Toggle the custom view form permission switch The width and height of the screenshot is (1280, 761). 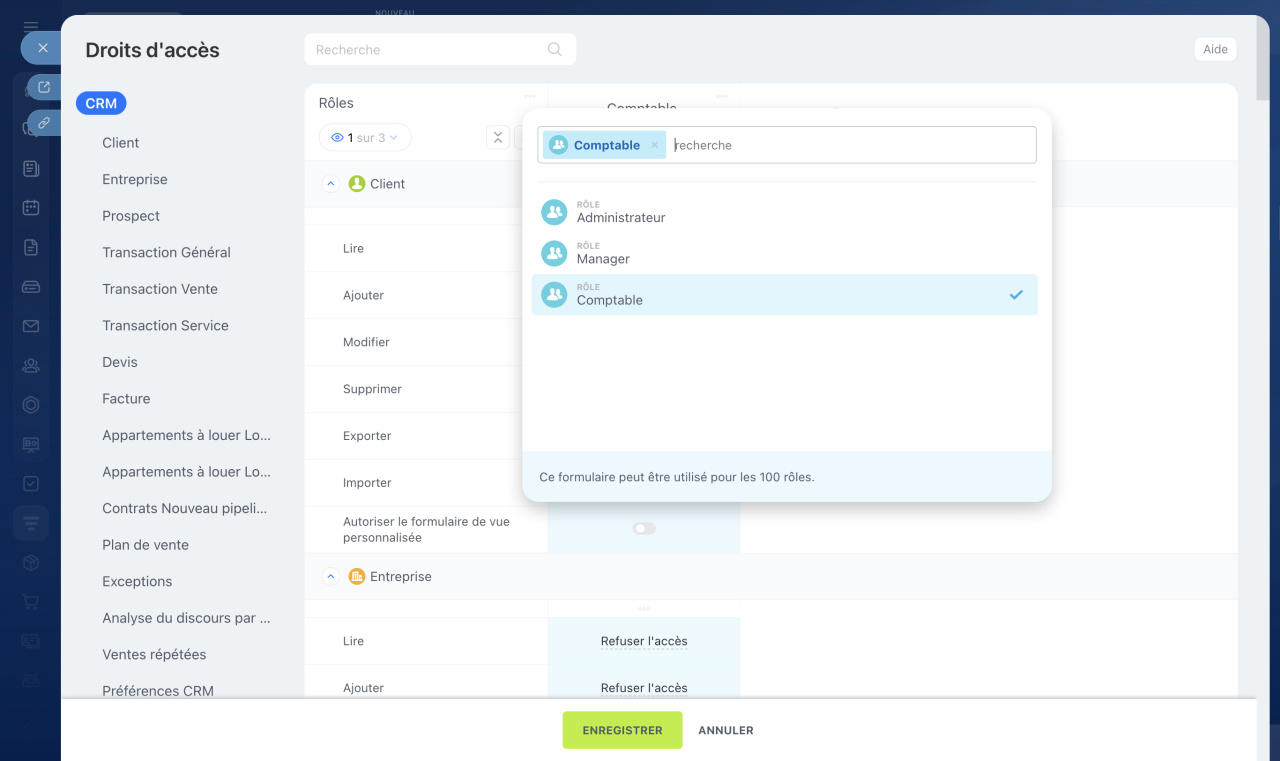[644, 529]
